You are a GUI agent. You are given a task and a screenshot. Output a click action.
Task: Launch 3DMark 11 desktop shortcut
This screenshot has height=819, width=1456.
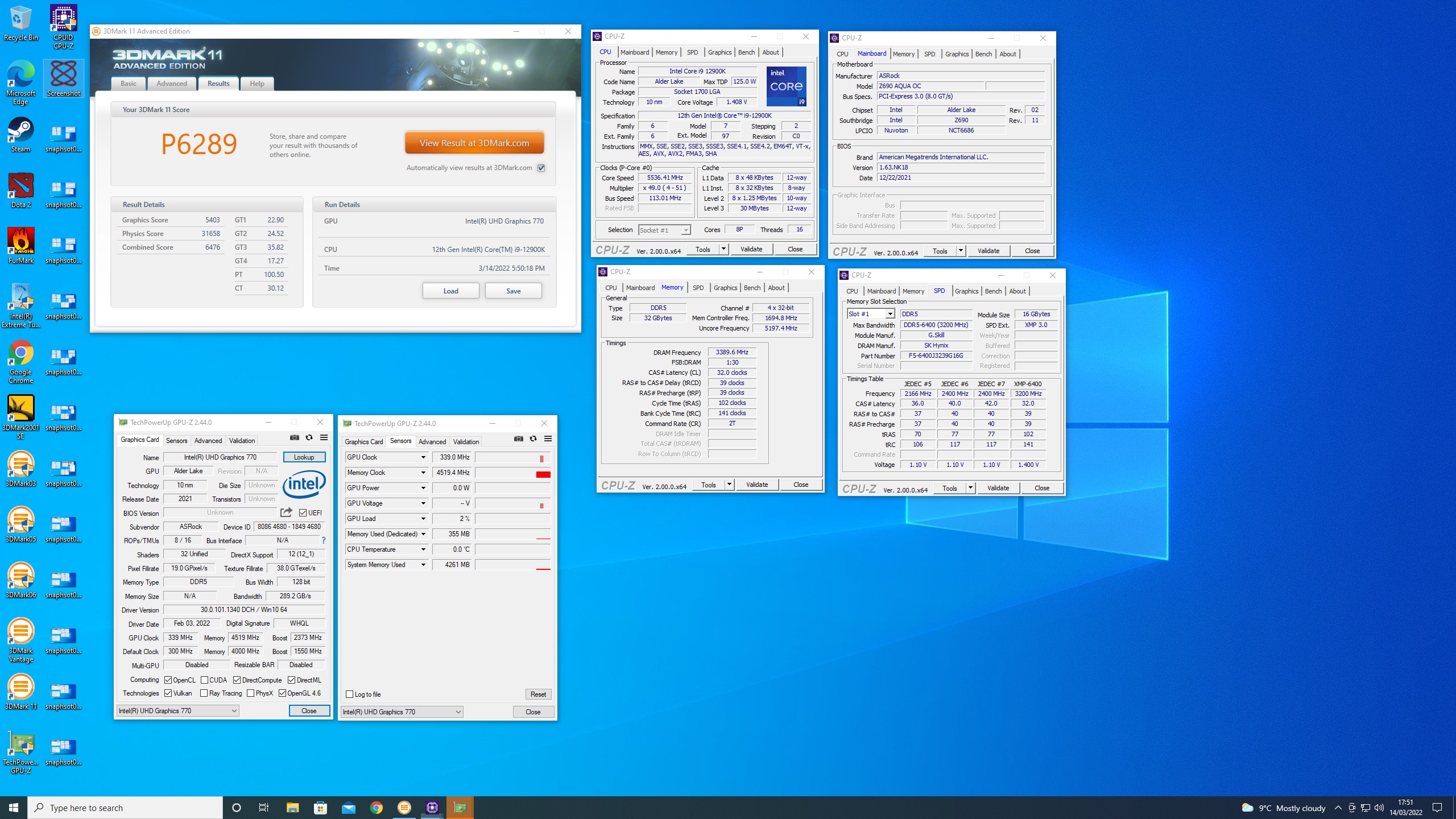(x=20, y=692)
